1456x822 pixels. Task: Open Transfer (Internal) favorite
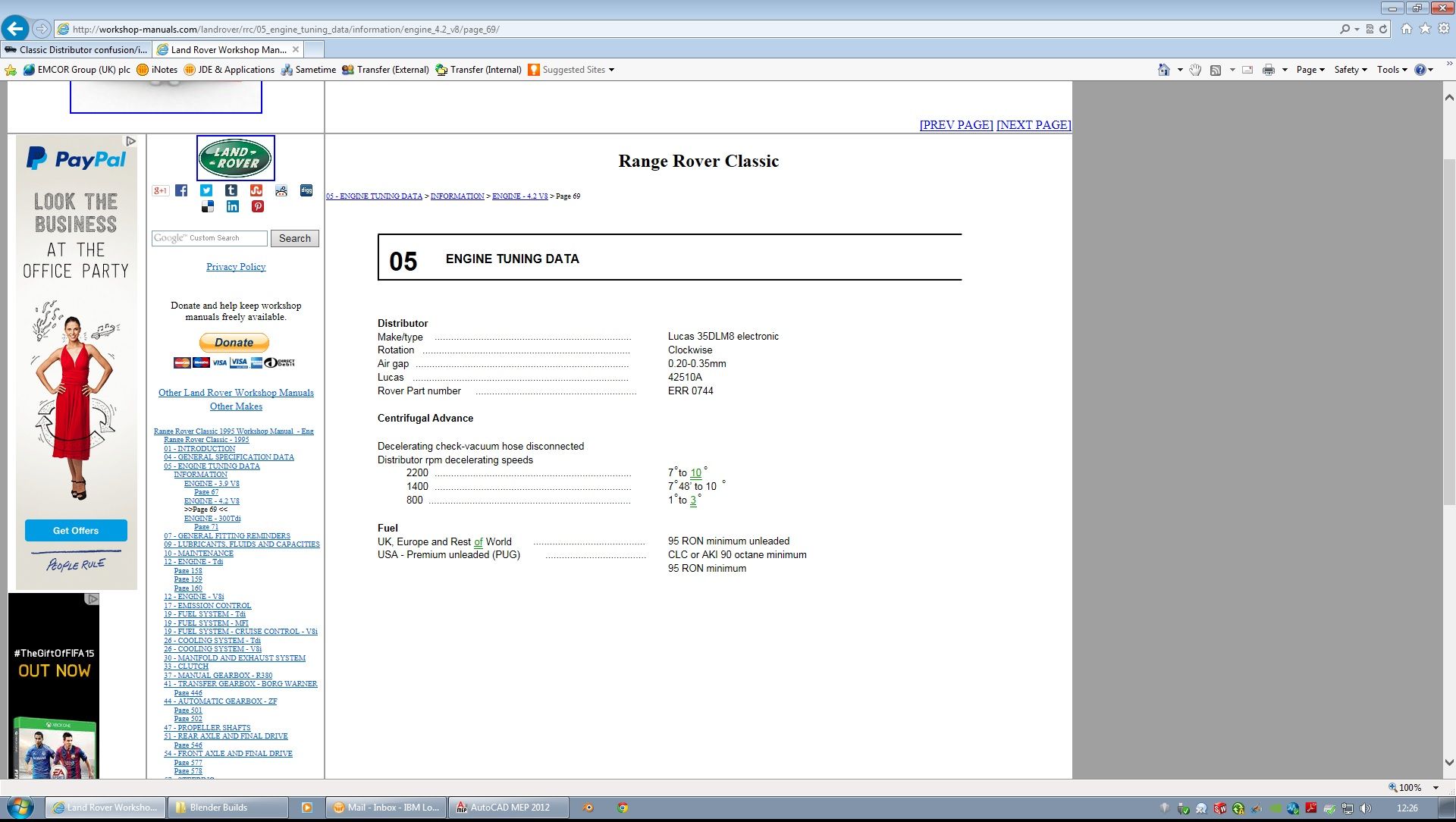479,70
